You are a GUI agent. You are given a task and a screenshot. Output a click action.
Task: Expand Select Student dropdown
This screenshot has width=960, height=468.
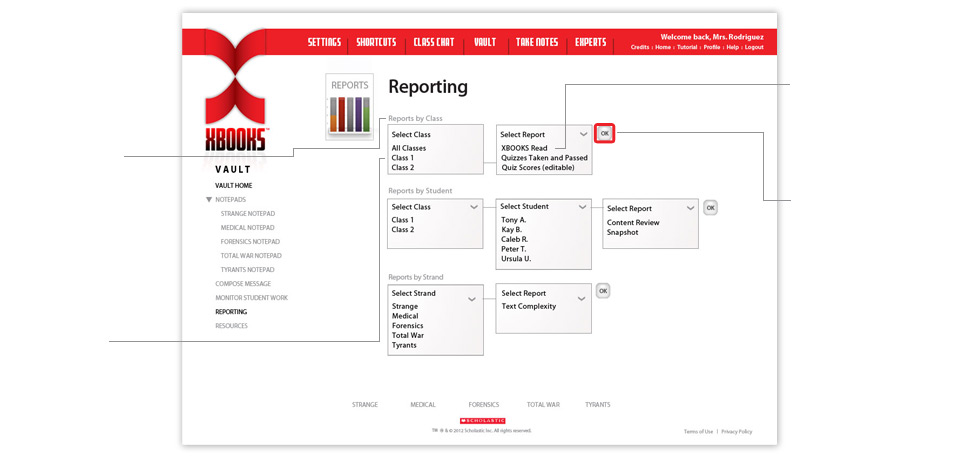(583, 207)
